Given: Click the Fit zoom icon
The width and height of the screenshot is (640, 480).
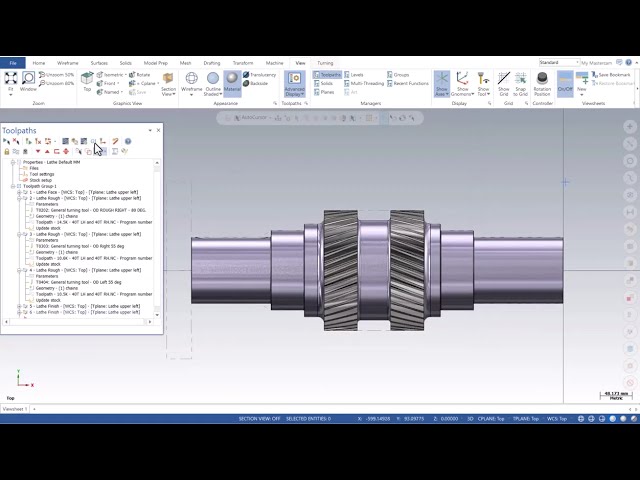Looking at the screenshot, I should [x=11, y=78].
